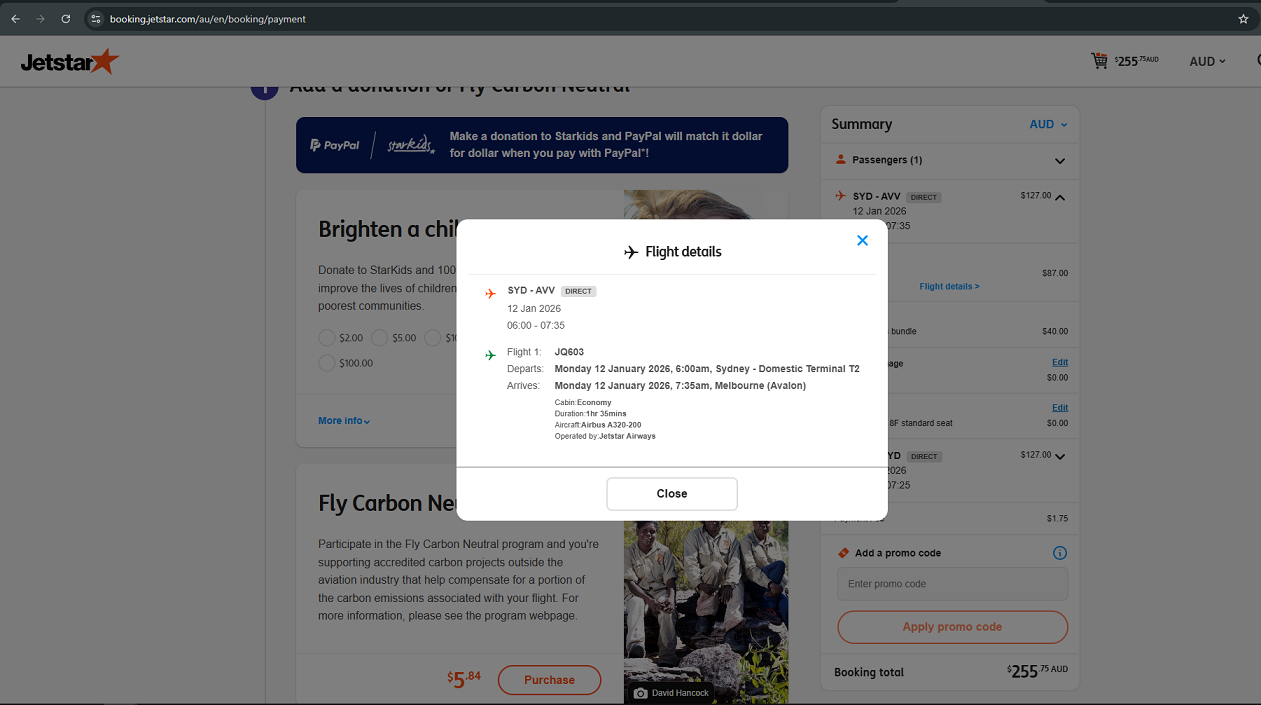The image size is (1261, 705).
Task: Open AUD currency dropdown in header
Action: click(1207, 61)
